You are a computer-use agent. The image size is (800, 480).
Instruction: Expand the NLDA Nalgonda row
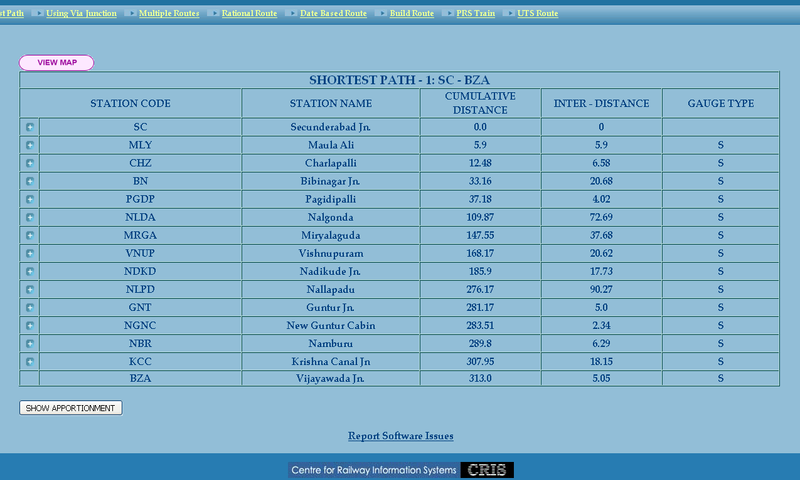coord(30,217)
